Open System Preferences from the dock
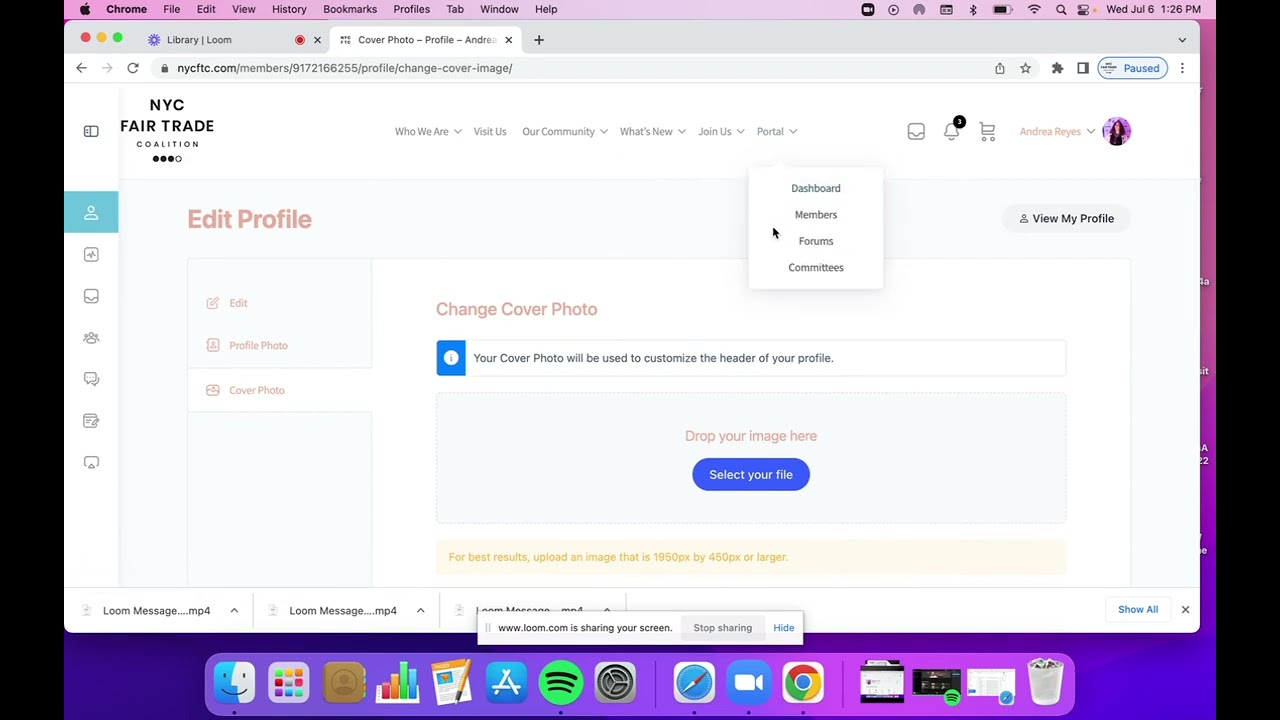The image size is (1280, 720). coord(615,683)
